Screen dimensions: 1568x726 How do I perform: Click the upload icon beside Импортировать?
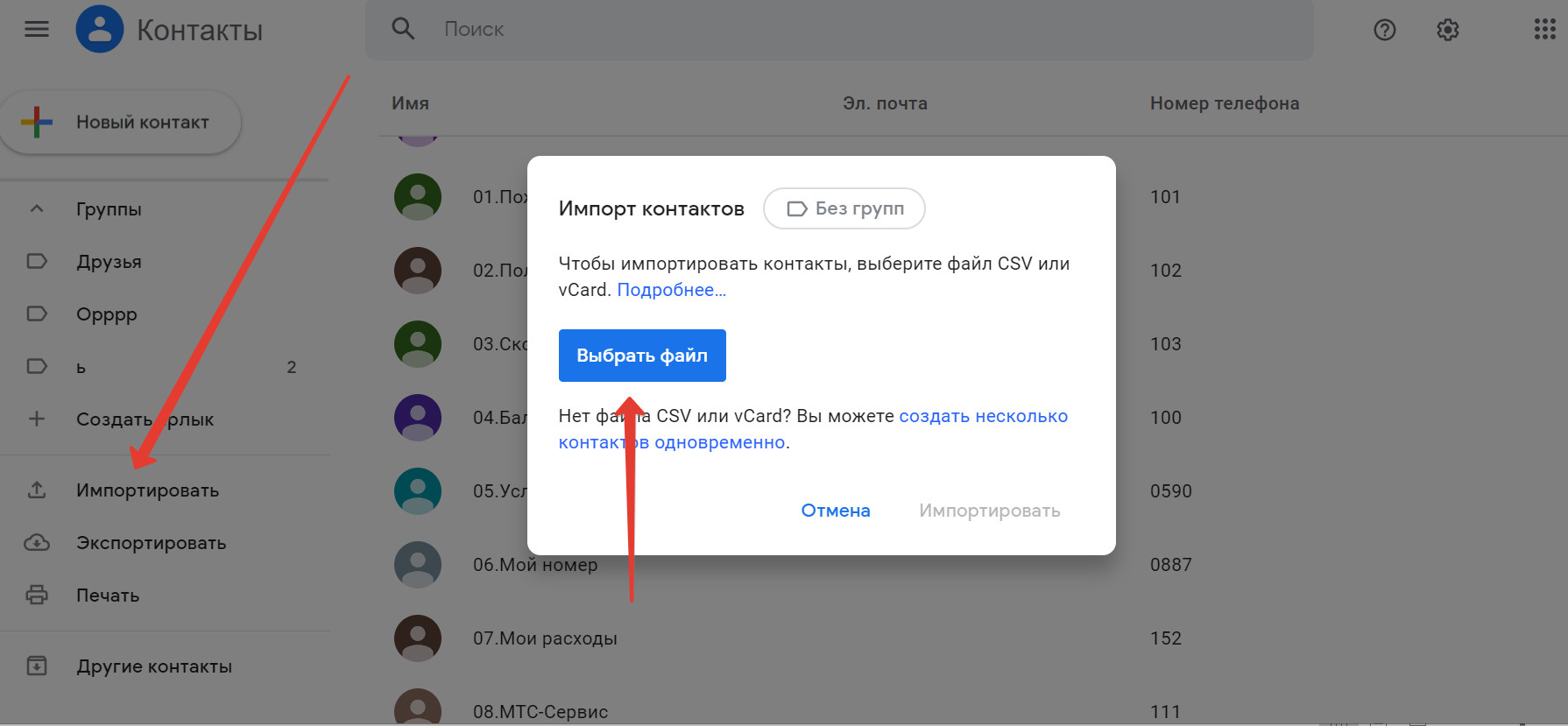tap(37, 490)
